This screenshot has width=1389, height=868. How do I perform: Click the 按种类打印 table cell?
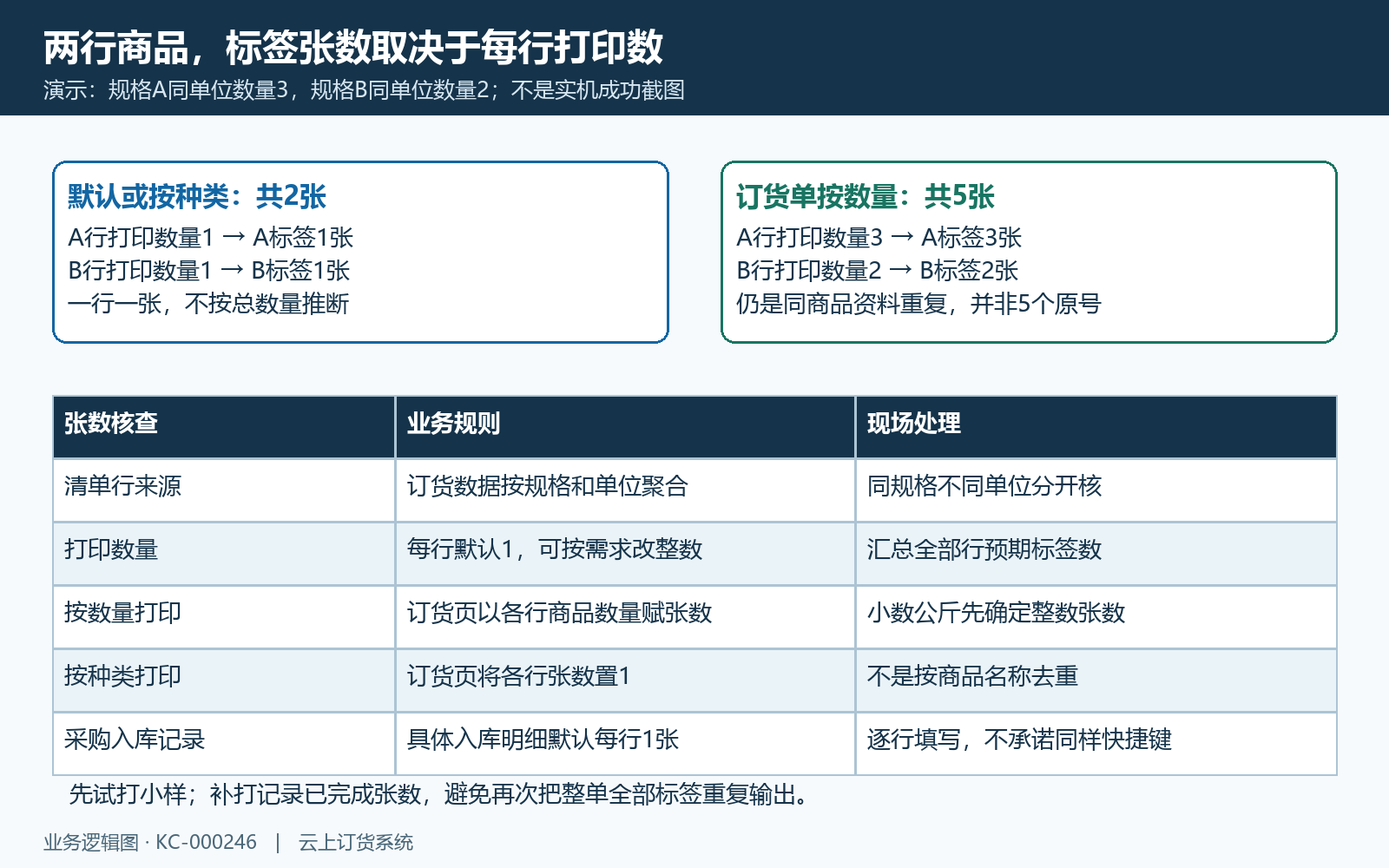(x=224, y=680)
